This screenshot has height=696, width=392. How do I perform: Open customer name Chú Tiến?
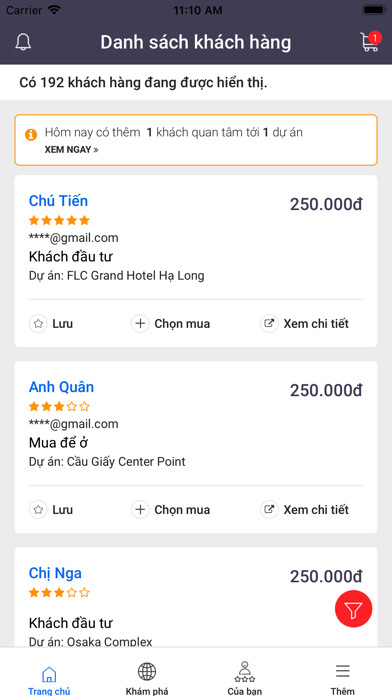point(58,201)
